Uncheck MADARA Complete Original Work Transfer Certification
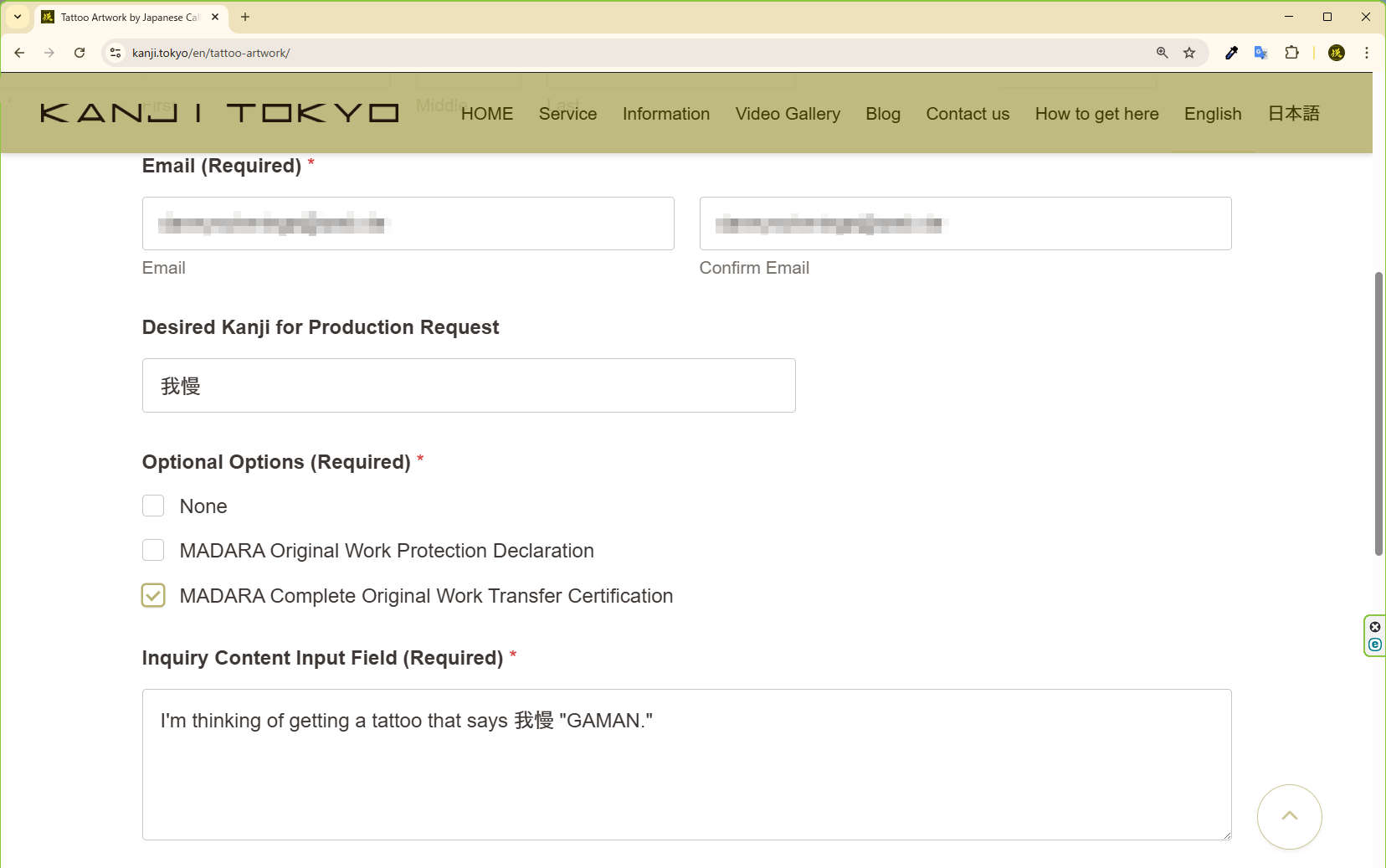The image size is (1386, 868). click(153, 595)
